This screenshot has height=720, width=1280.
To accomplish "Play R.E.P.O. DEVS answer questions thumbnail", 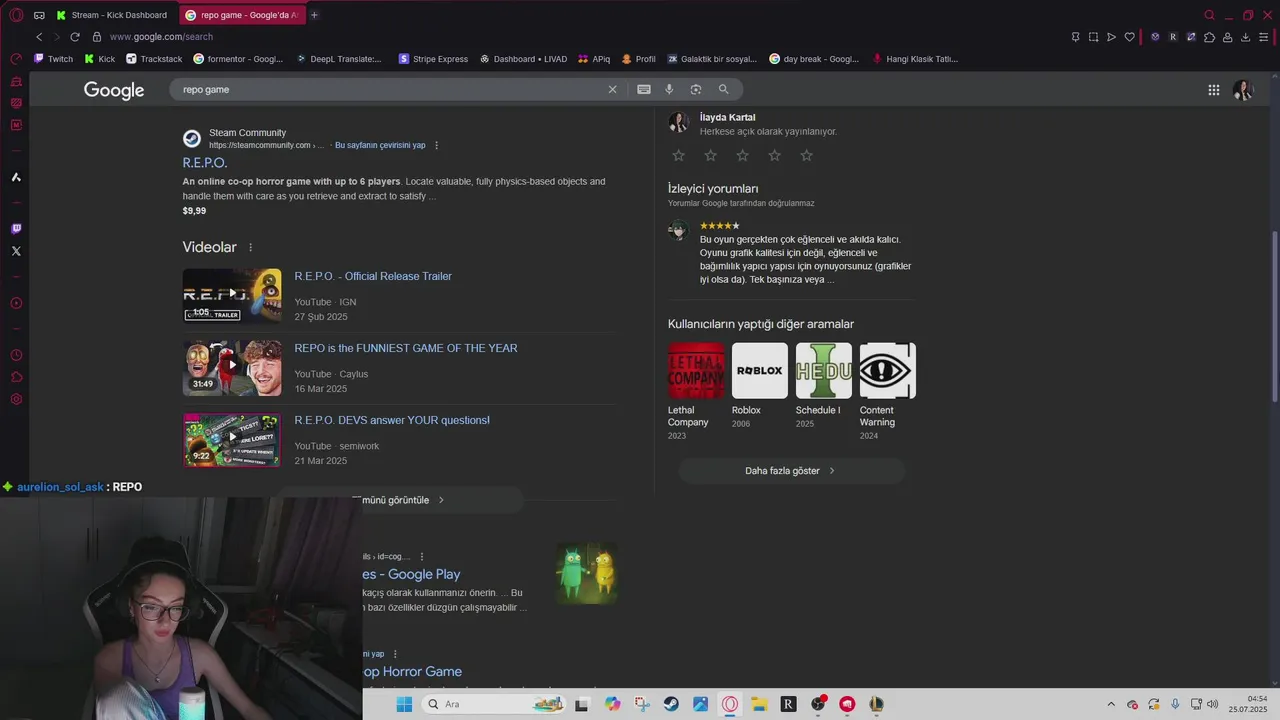I will click(232, 440).
